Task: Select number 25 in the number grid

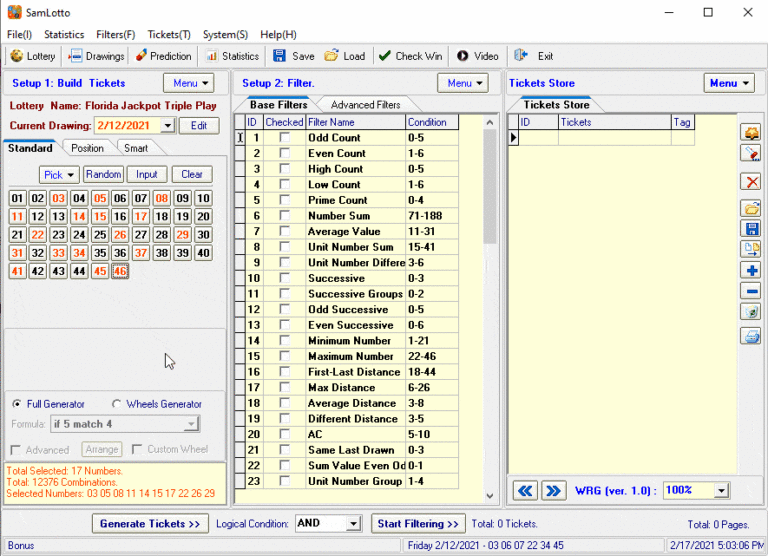Action: (x=99, y=235)
